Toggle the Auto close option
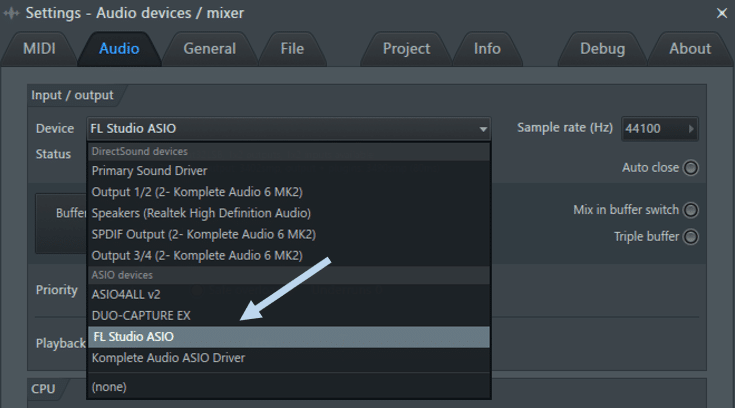 [690, 168]
